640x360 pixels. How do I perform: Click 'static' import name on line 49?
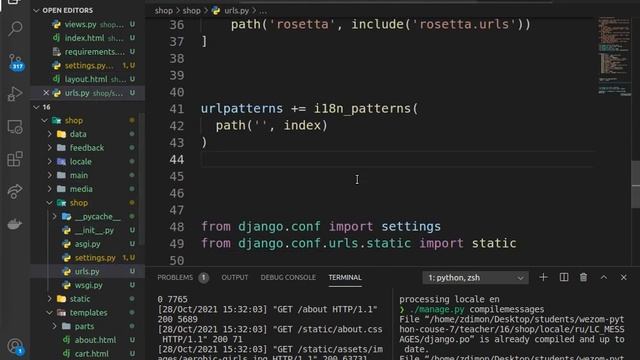(494, 243)
